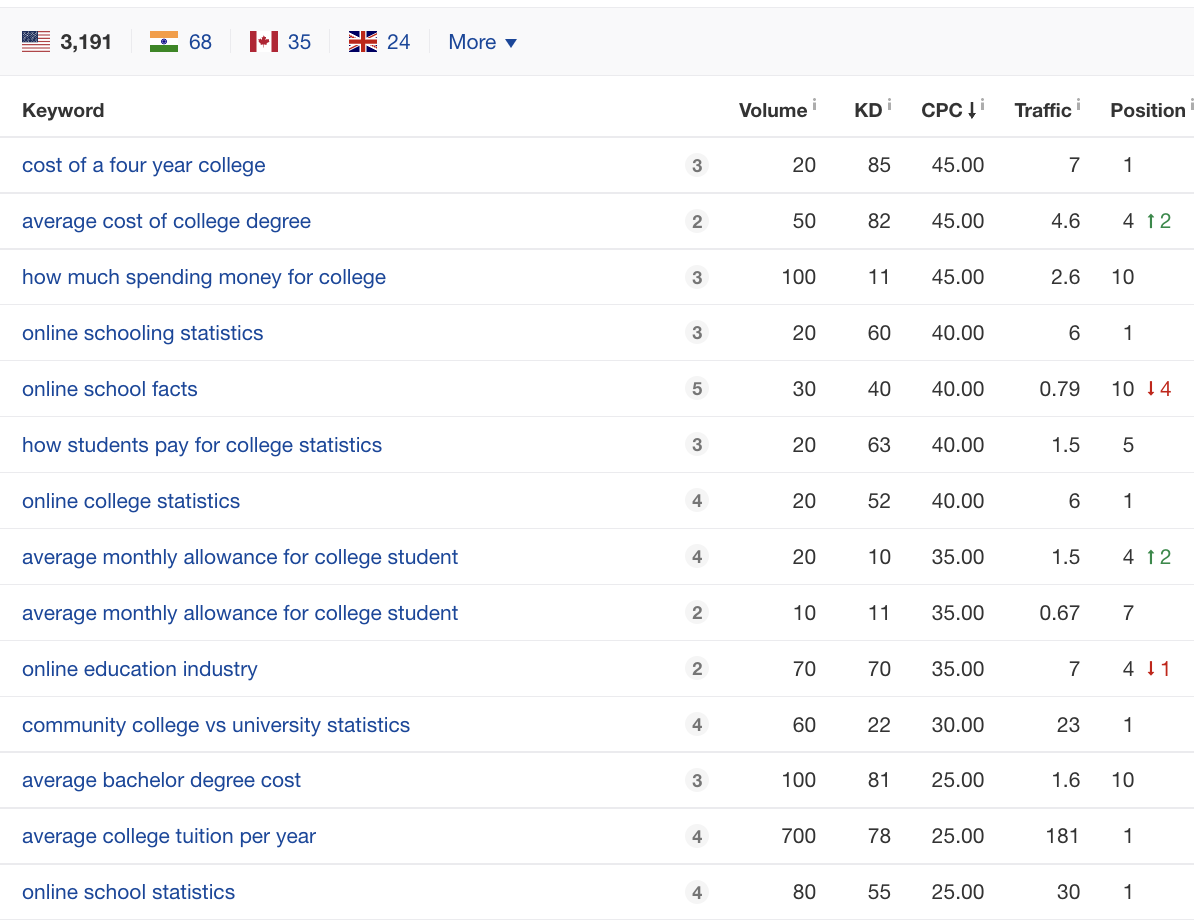1194x920 pixels.
Task: Click the down-1 position change for 'online education industry'
Action: 1158,669
